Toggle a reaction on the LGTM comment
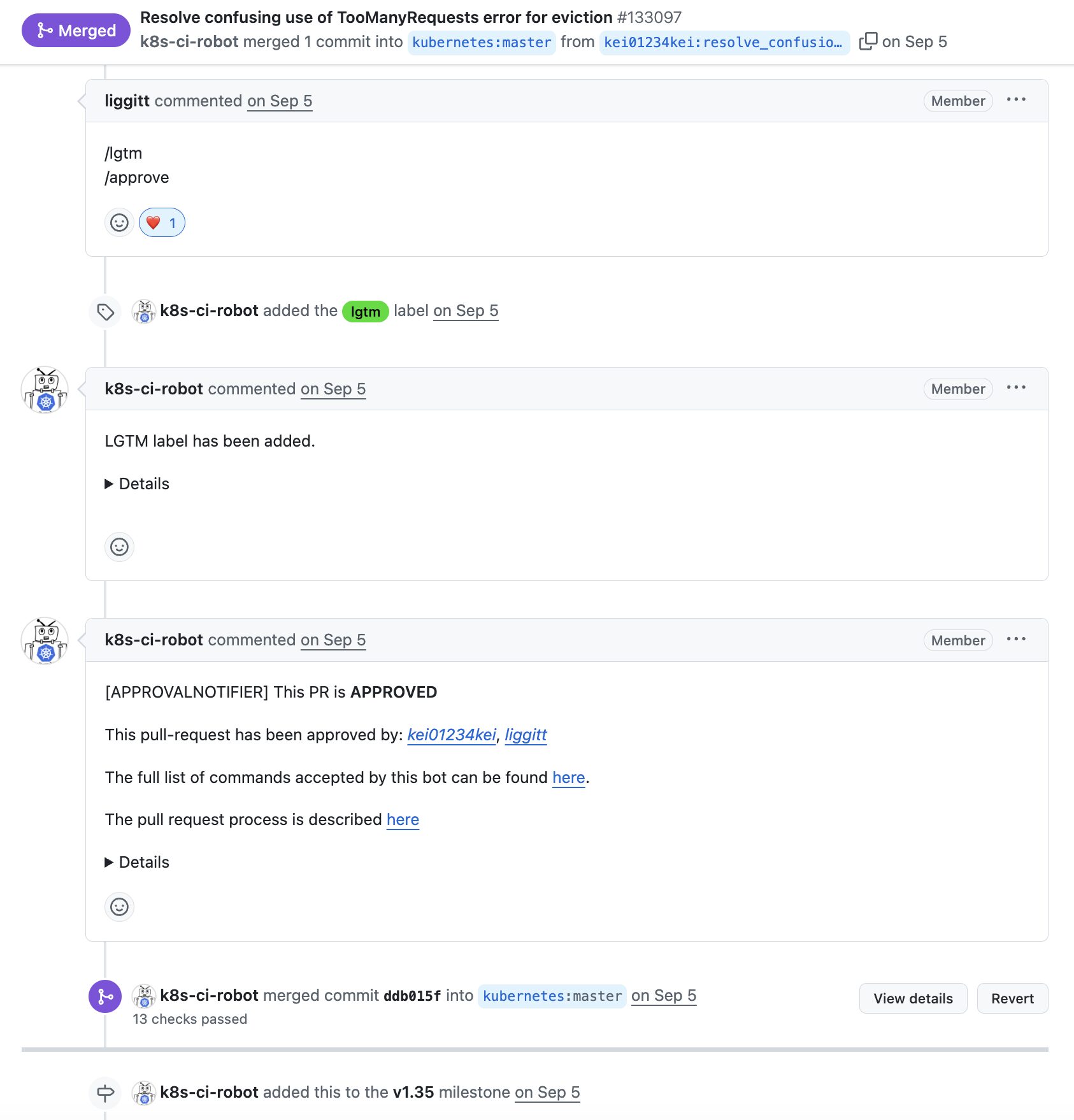 click(x=119, y=547)
